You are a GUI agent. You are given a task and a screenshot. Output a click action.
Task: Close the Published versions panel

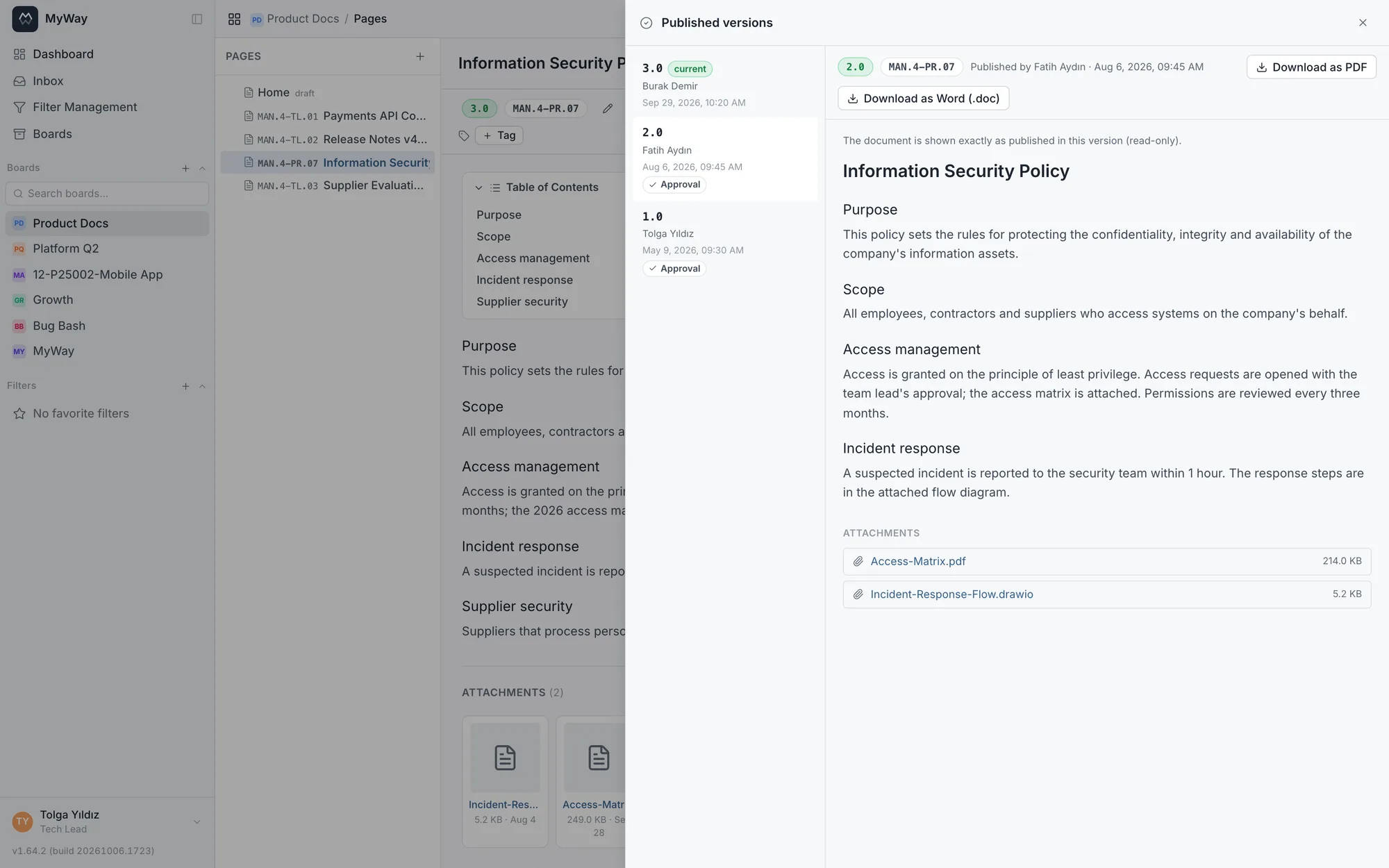point(1363,23)
